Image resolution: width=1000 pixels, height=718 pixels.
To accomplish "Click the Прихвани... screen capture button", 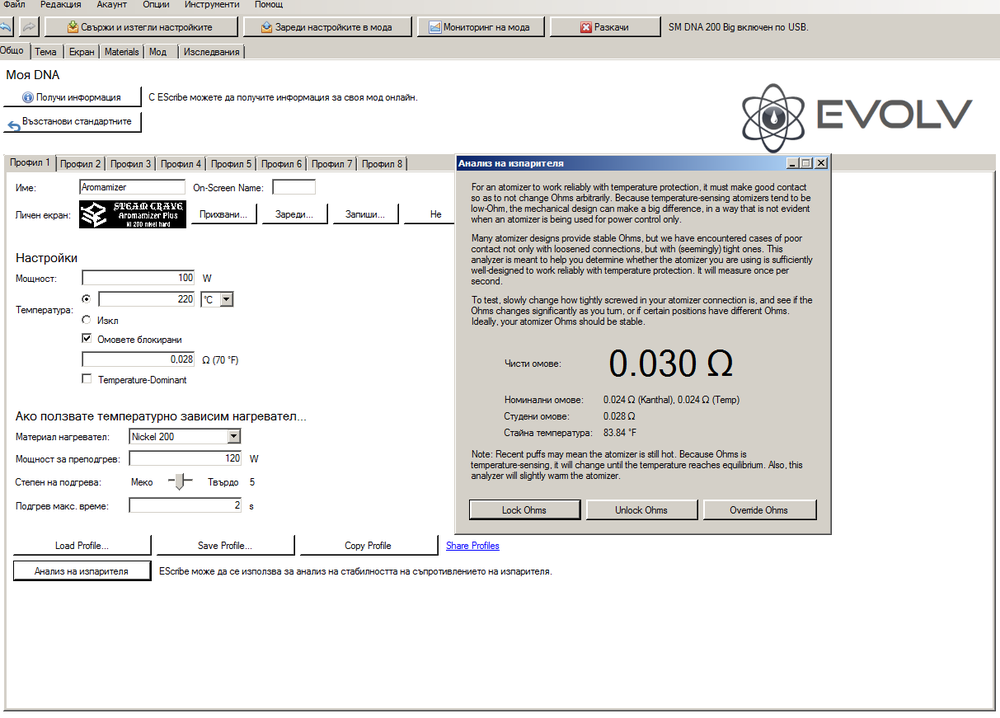I will (x=223, y=214).
